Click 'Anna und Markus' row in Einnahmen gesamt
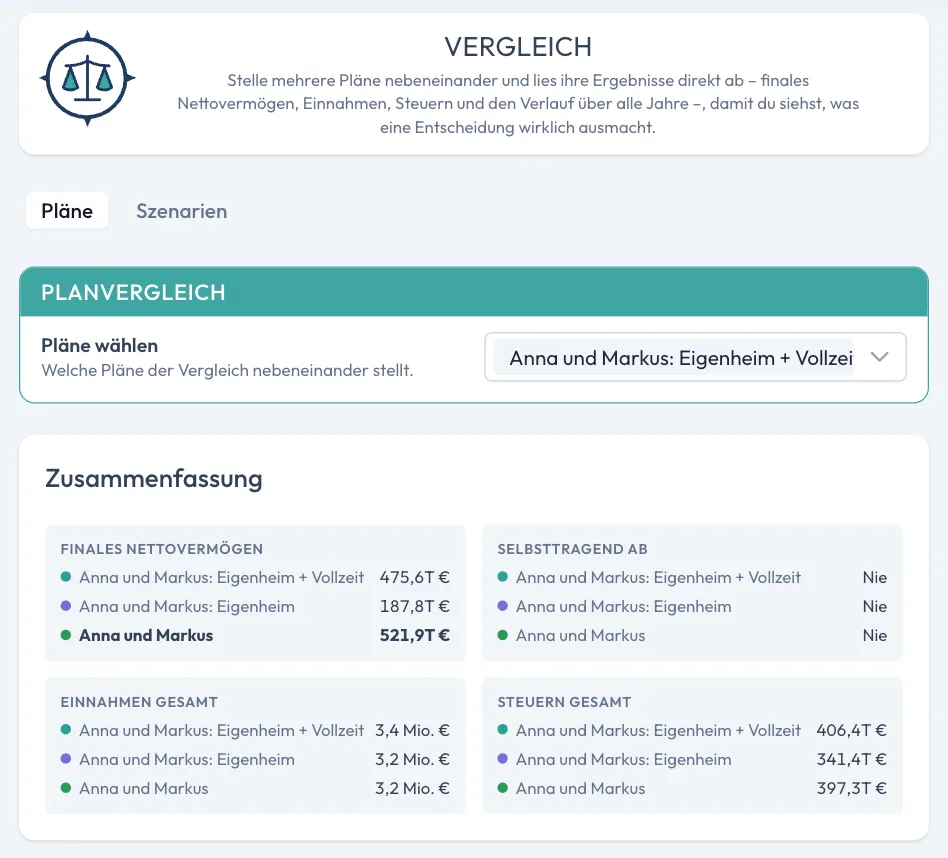Viewport: 948px width, 858px height. tap(144, 788)
